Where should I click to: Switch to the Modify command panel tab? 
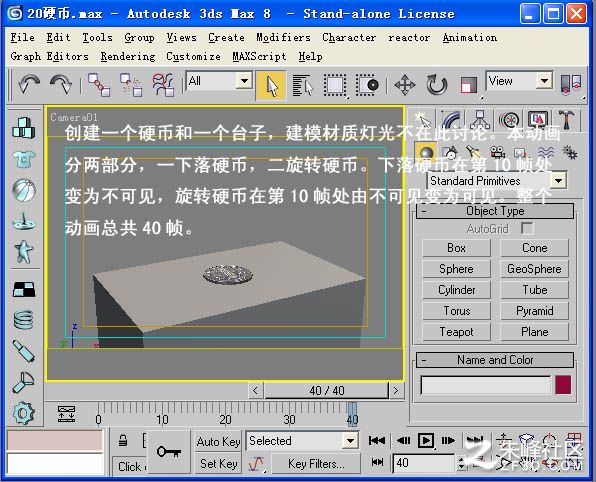(x=452, y=120)
